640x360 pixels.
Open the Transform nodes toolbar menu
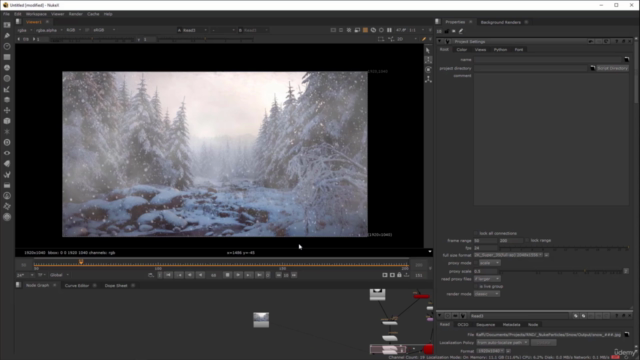[7, 110]
